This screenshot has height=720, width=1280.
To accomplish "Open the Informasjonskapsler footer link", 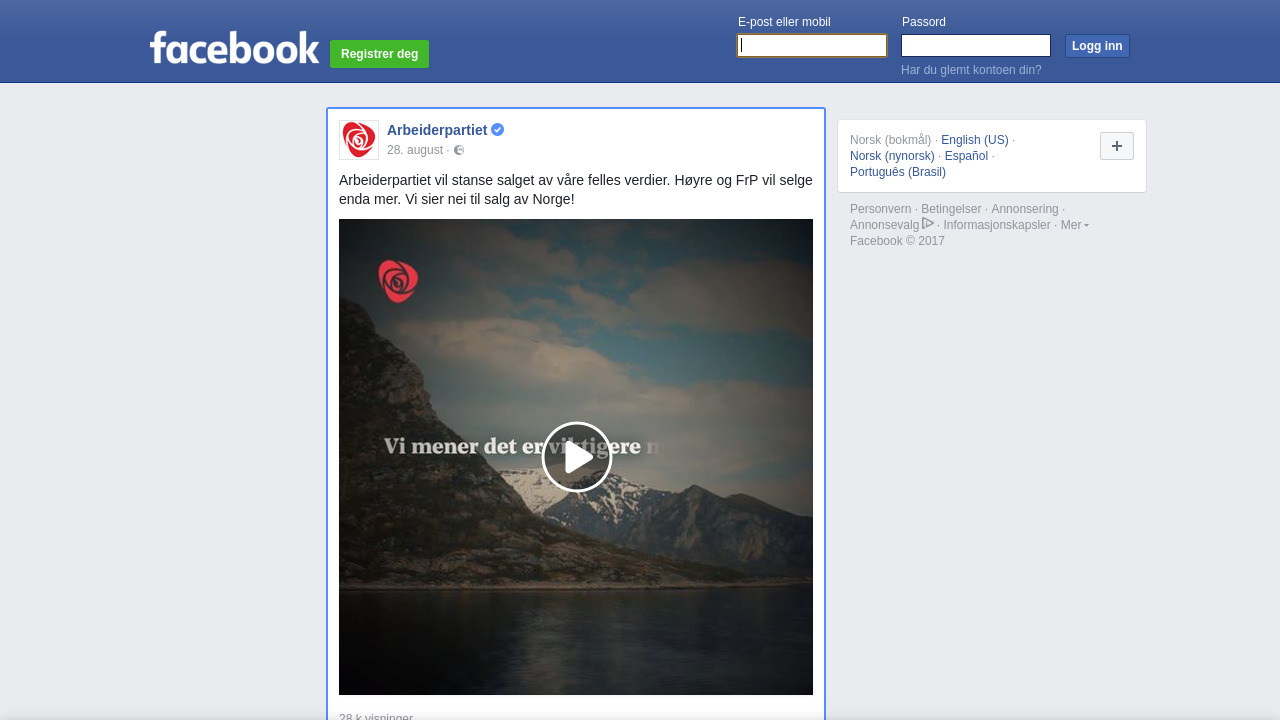I will (x=997, y=225).
